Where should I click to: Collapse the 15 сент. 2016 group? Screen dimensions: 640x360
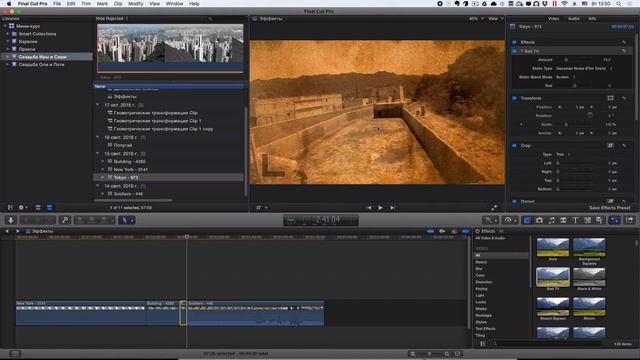pos(98,153)
